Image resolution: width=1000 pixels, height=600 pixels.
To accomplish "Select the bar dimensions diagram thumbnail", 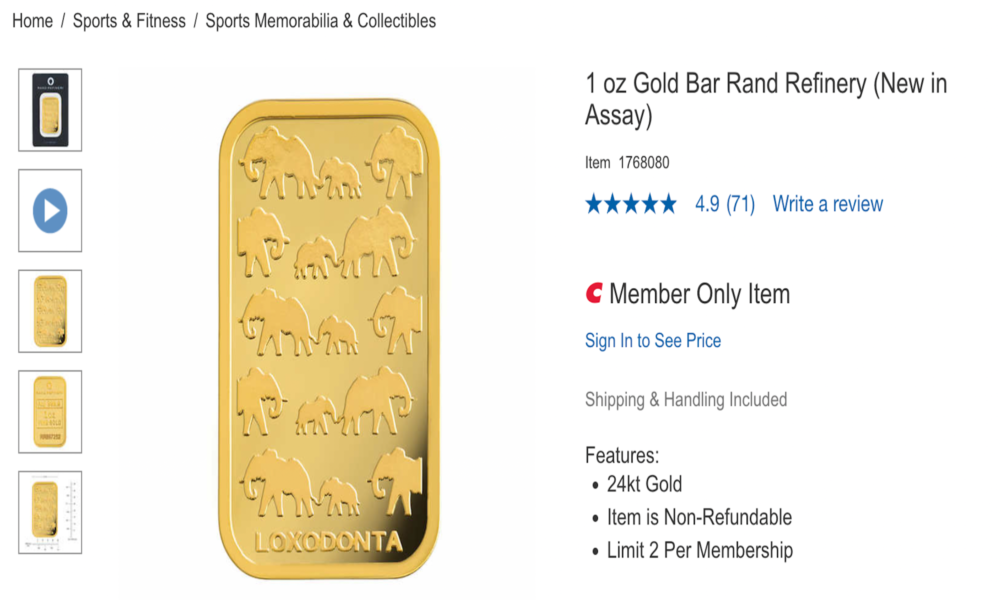I will 50,512.
